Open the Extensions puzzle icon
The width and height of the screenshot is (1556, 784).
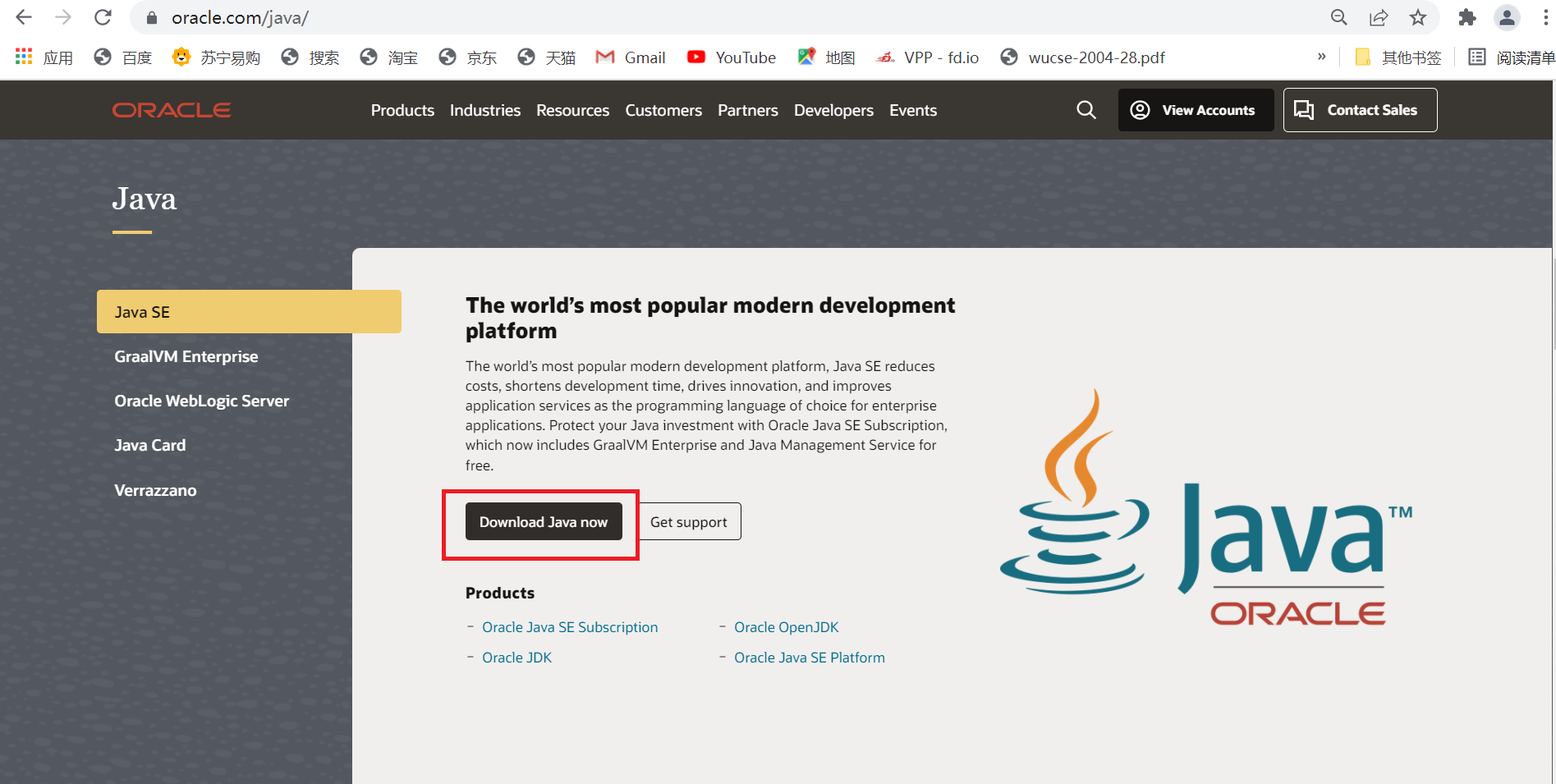[1467, 17]
